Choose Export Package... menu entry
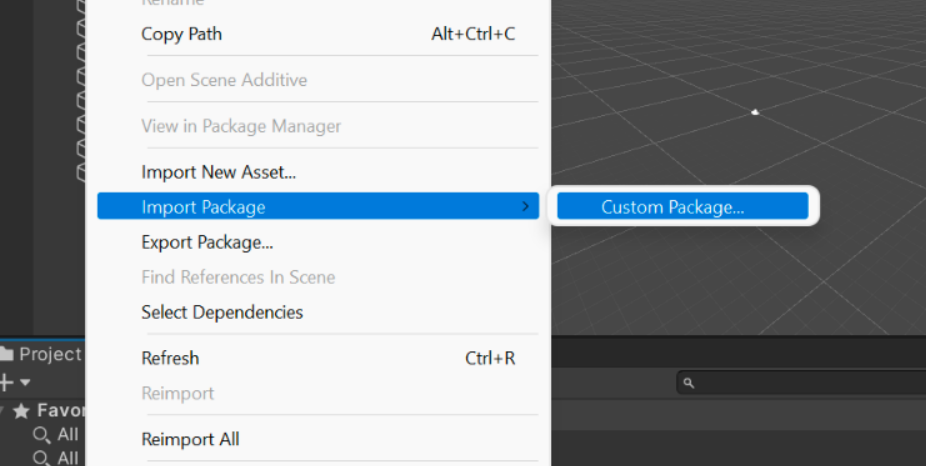 (207, 242)
